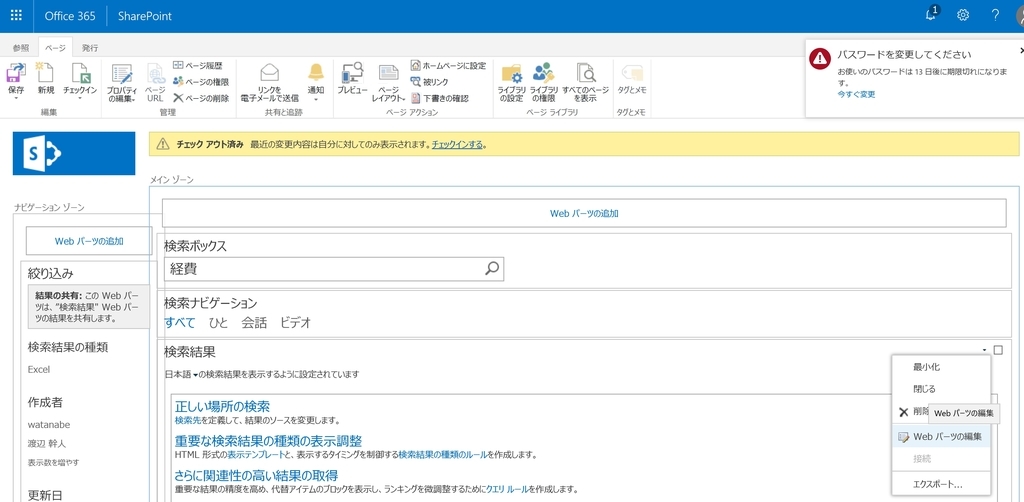
Task: Expand the 保存 dropdown arrow
Action: tap(16, 99)
